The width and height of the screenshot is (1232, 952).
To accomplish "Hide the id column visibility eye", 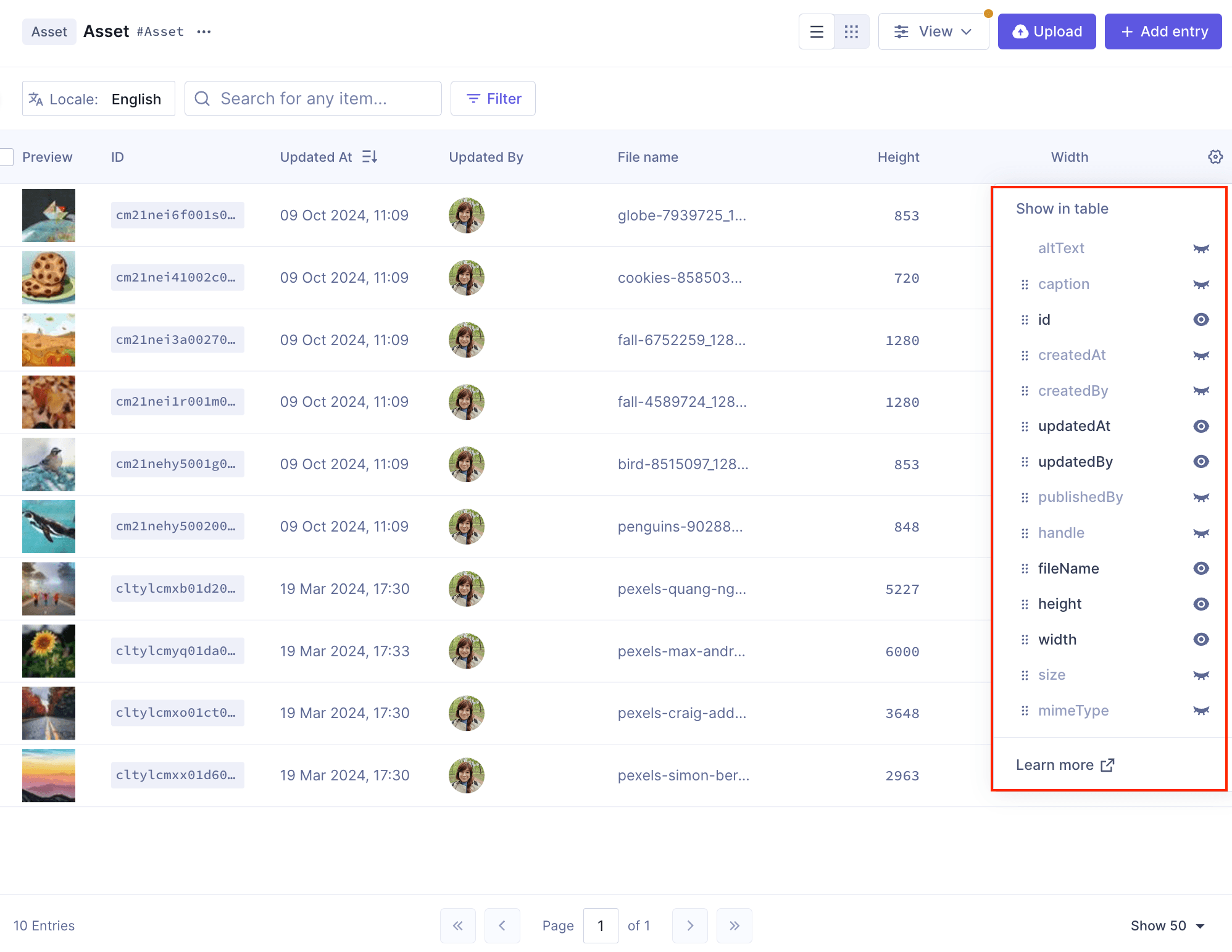I will coord(1201,319).
